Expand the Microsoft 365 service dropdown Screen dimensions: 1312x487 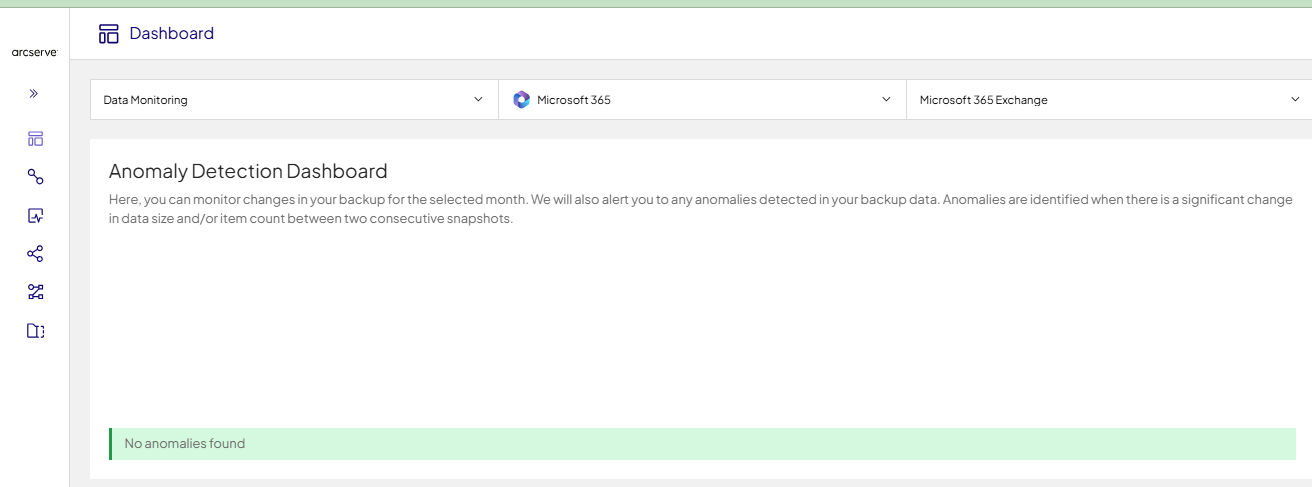tap(702, 100)
